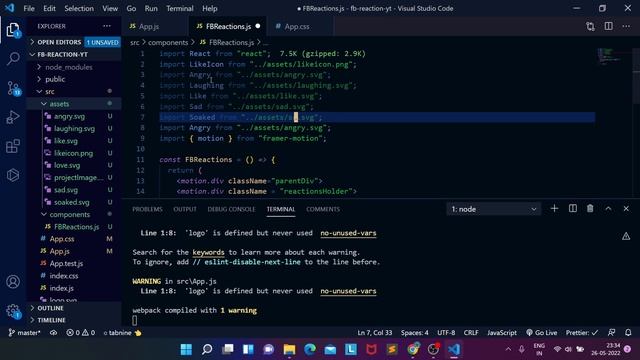Image resolution: width=640 pixels, height=360 pixels.
Task: Open Run and Debug view
Action: pos(13,118)
